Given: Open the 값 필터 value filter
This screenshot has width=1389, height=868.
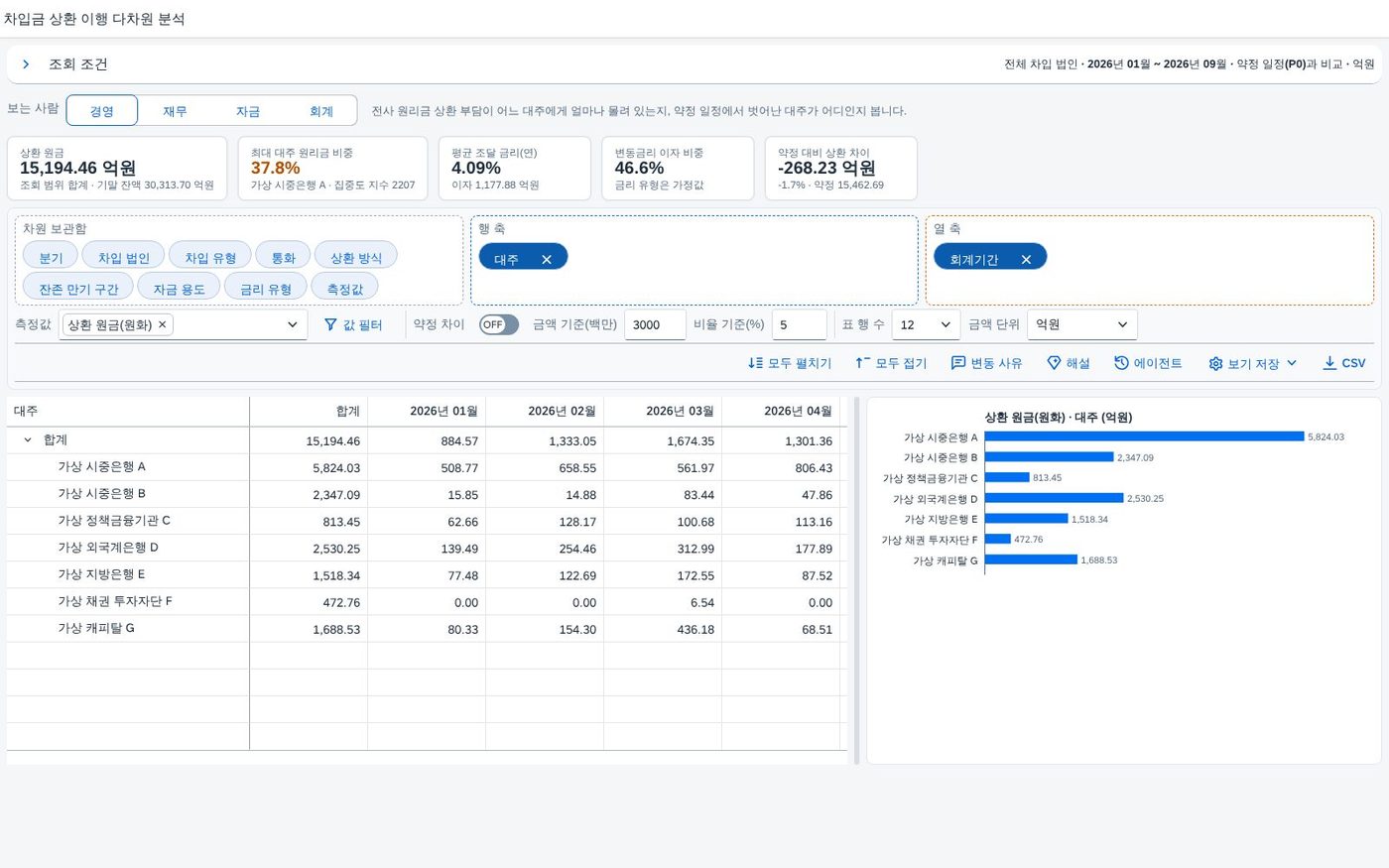Looking at the screenshot, I should tap(353, 324).
